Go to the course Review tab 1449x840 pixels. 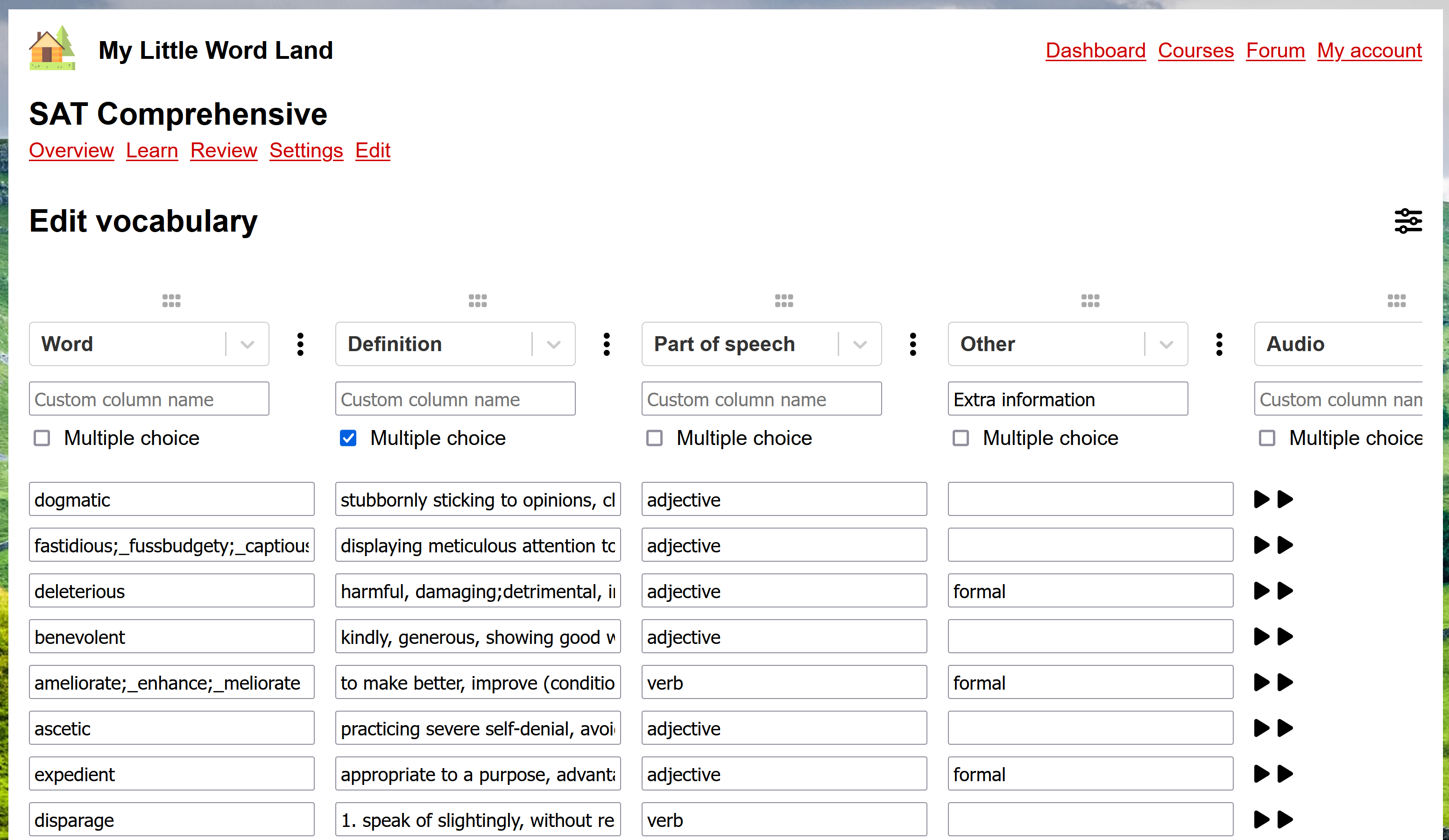click(224, 151)
